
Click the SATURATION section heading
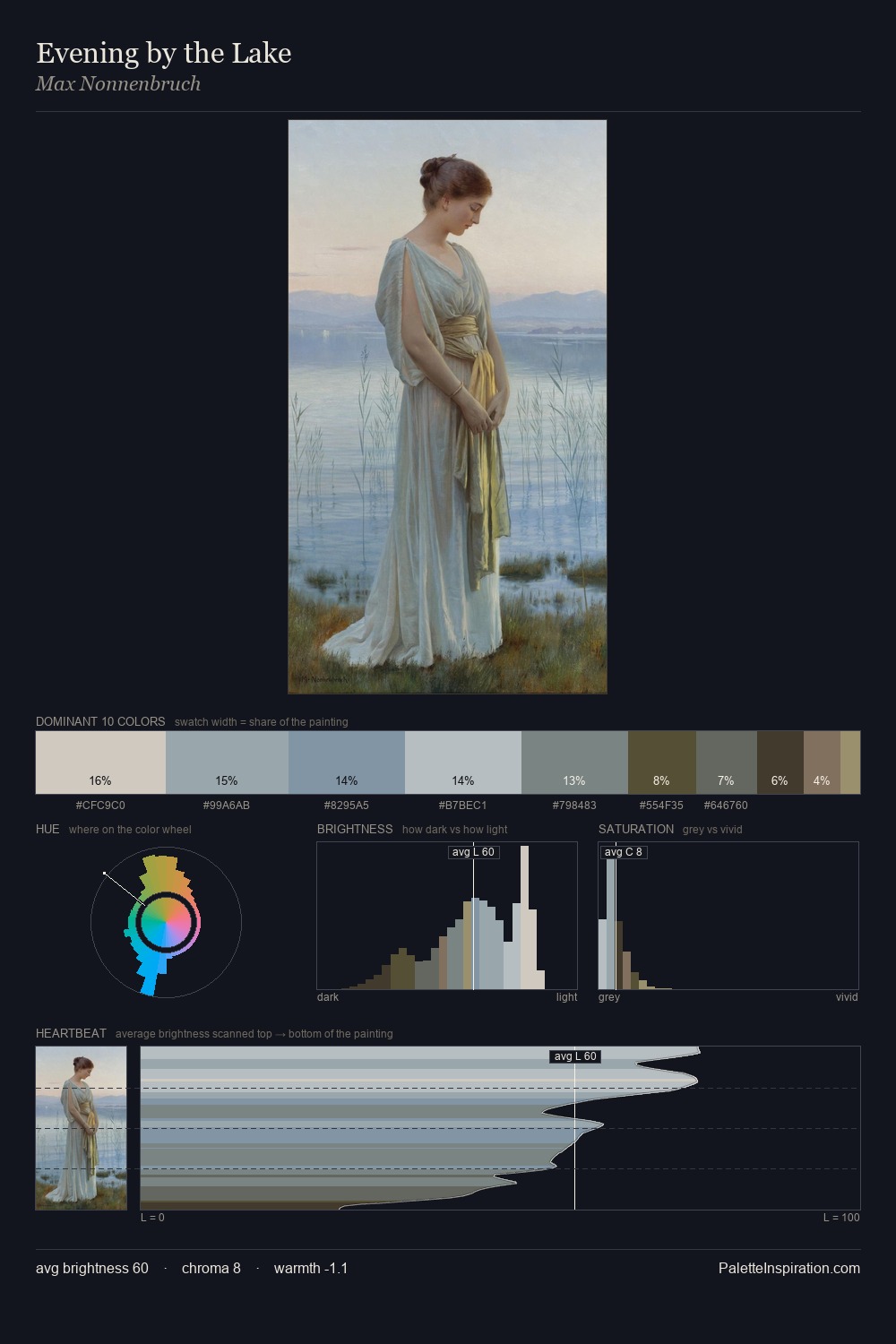coord(636,829)
